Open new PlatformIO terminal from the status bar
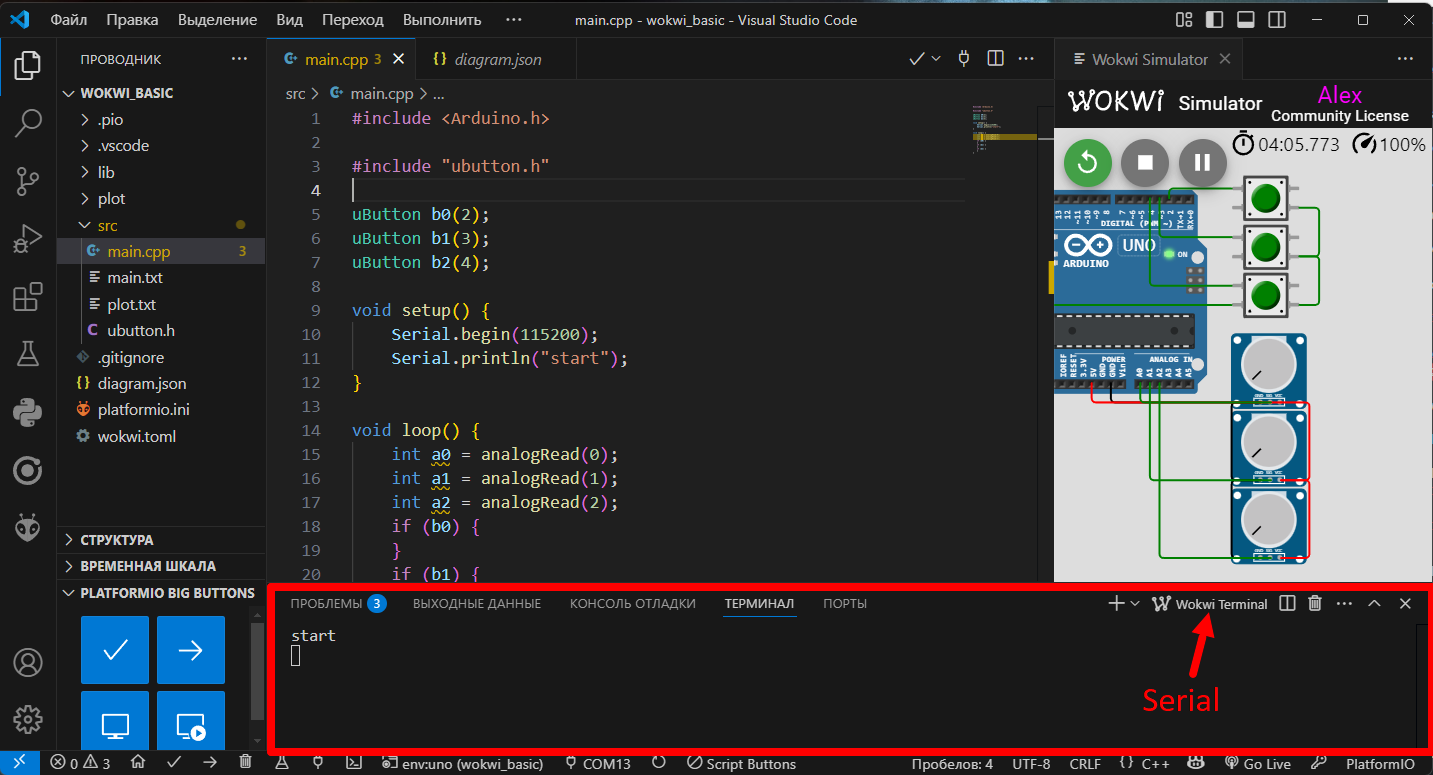The image size is (1433, 775). (354, 763)
